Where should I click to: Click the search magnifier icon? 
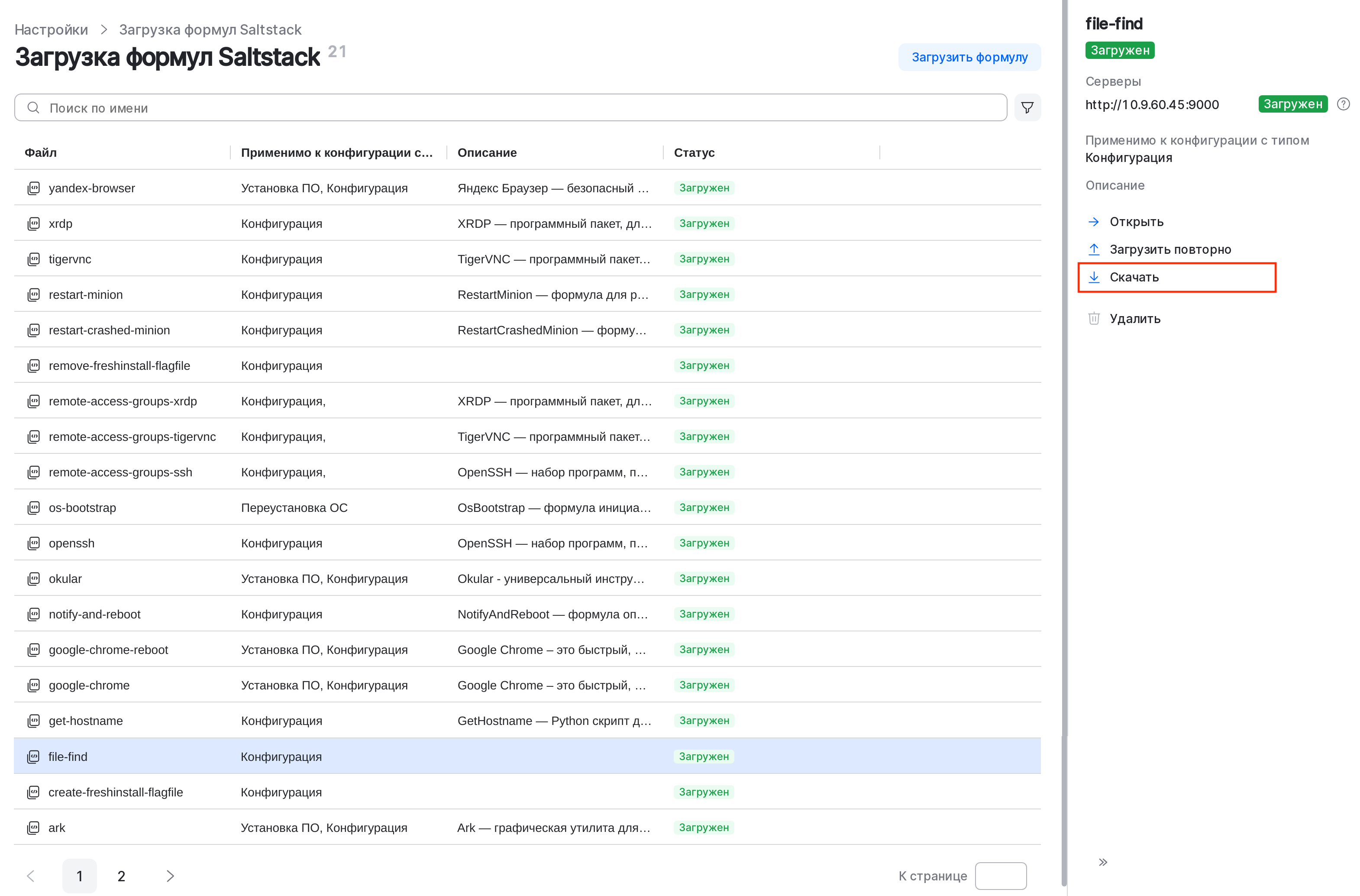(33, 107)
